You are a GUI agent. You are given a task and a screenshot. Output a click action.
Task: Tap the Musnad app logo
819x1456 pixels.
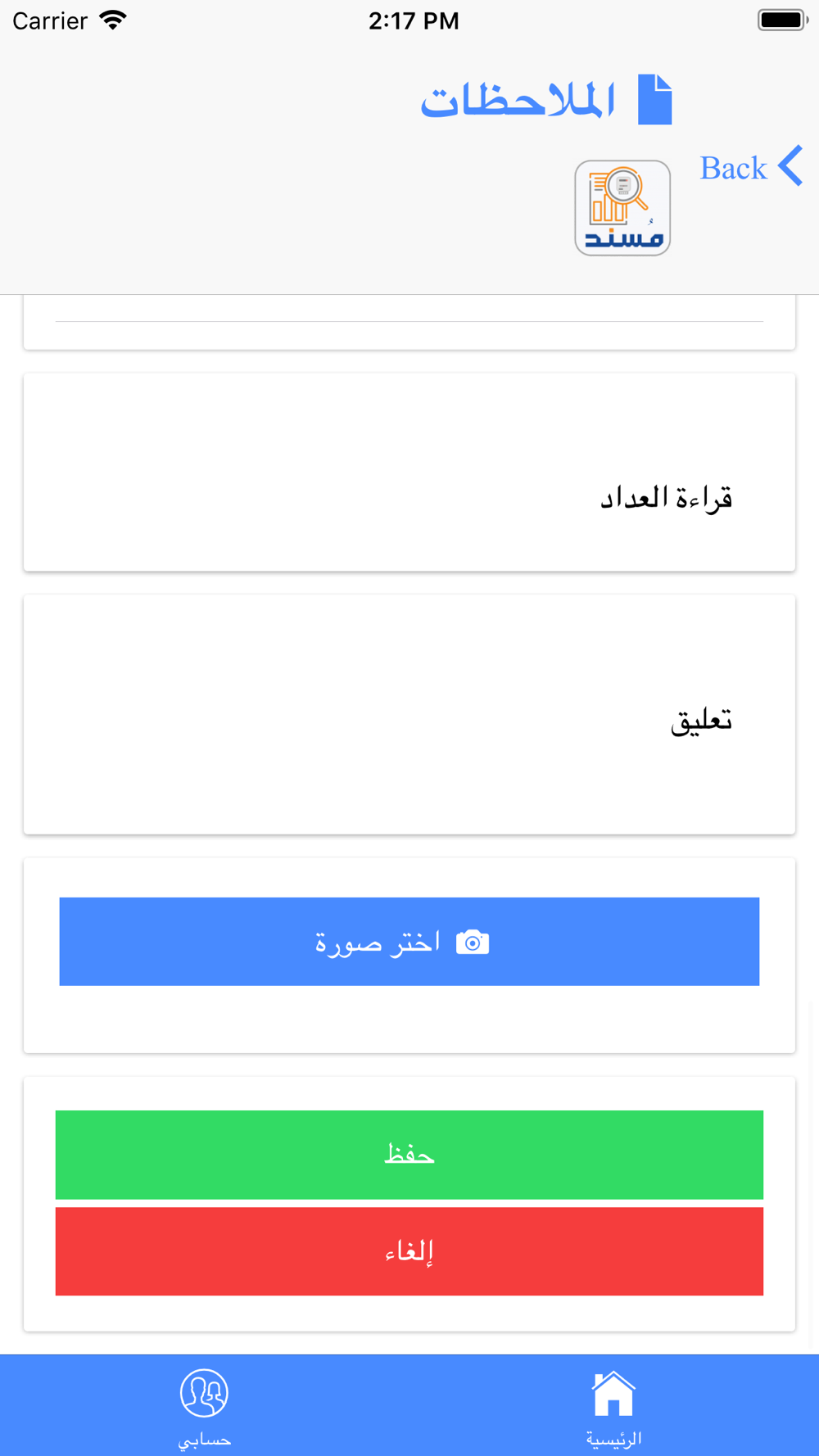(x=622, y=208)
